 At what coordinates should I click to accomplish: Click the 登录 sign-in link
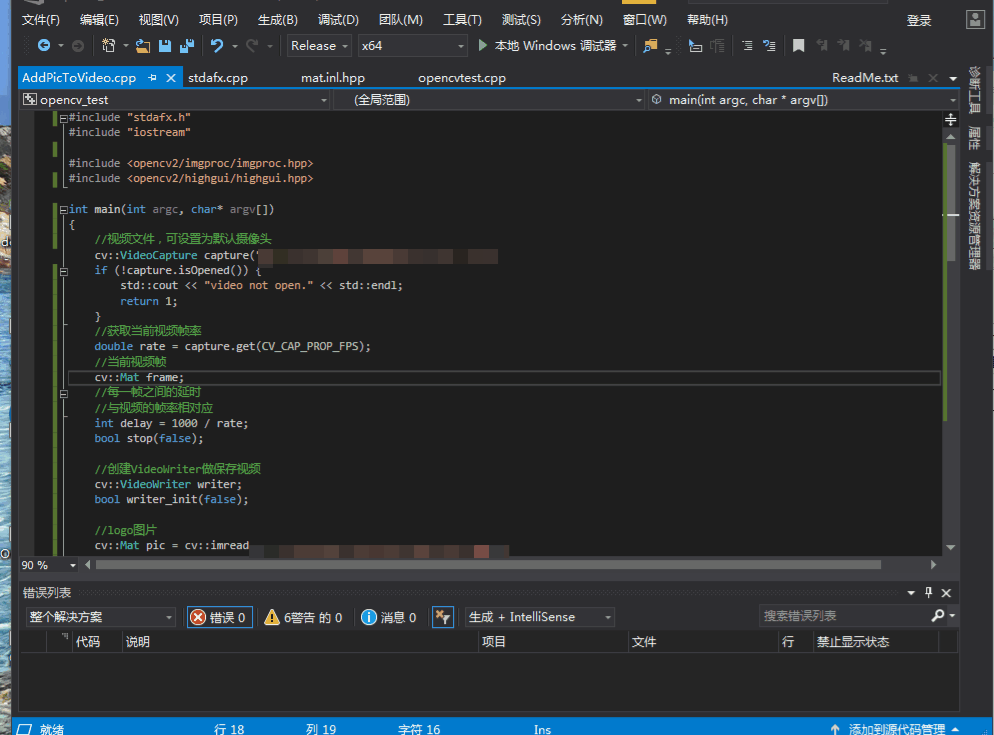click(919, 20)
